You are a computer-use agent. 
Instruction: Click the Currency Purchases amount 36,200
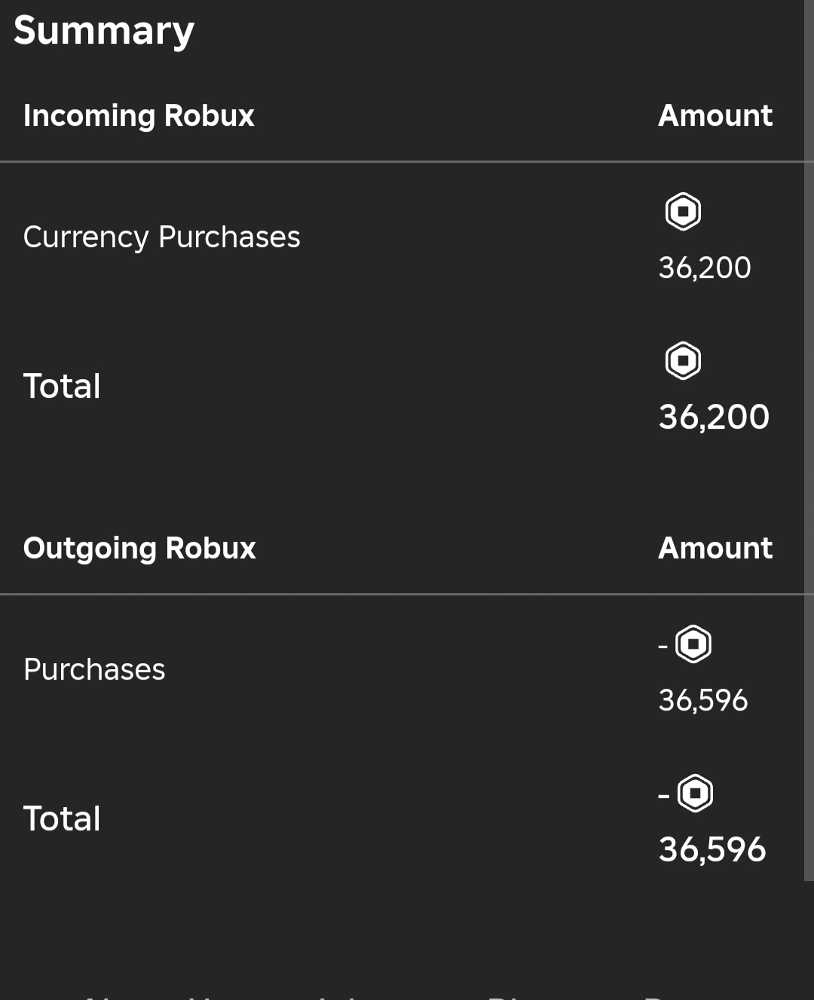(704, 268)
